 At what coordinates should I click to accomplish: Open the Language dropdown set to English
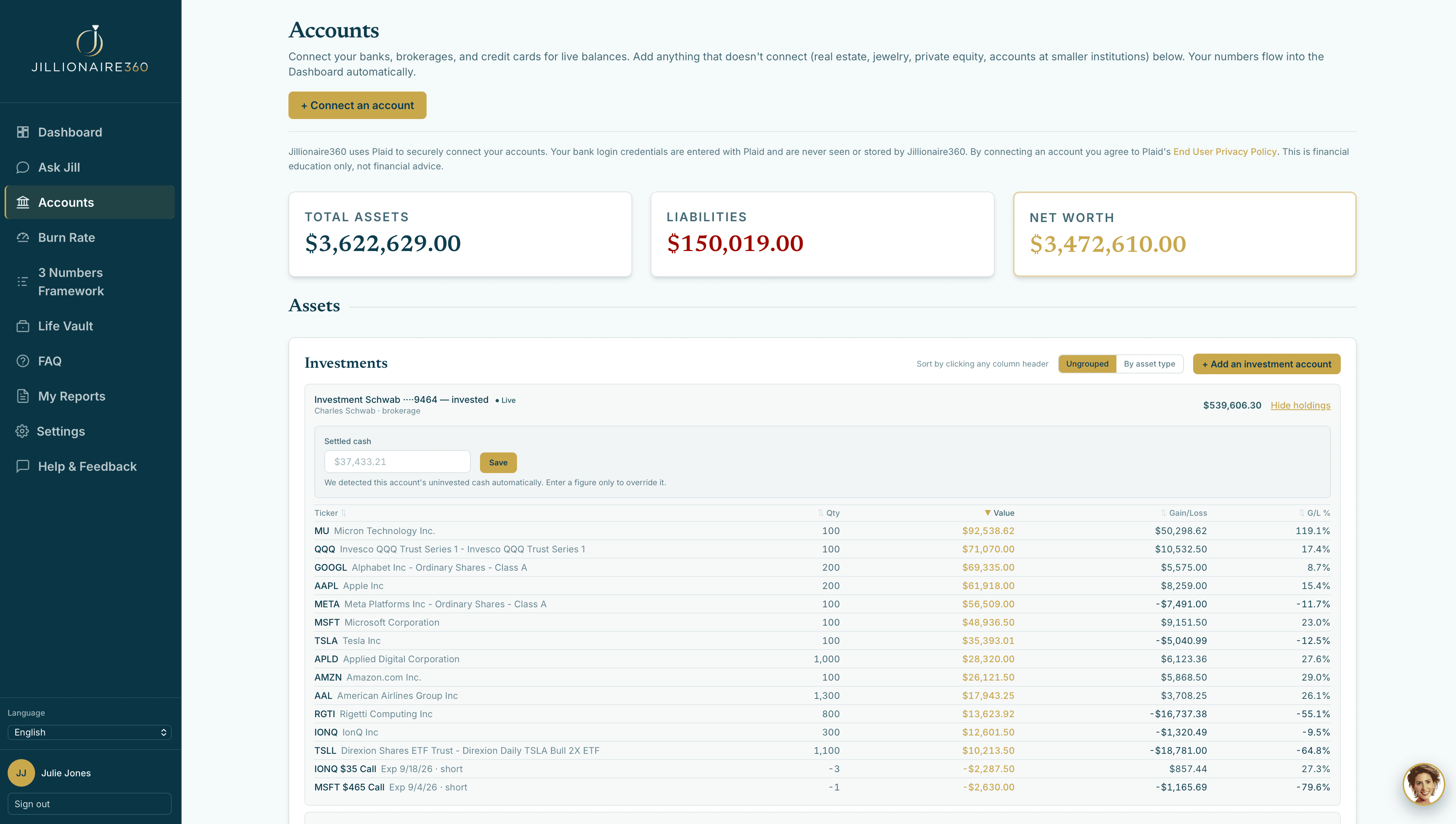89,732
